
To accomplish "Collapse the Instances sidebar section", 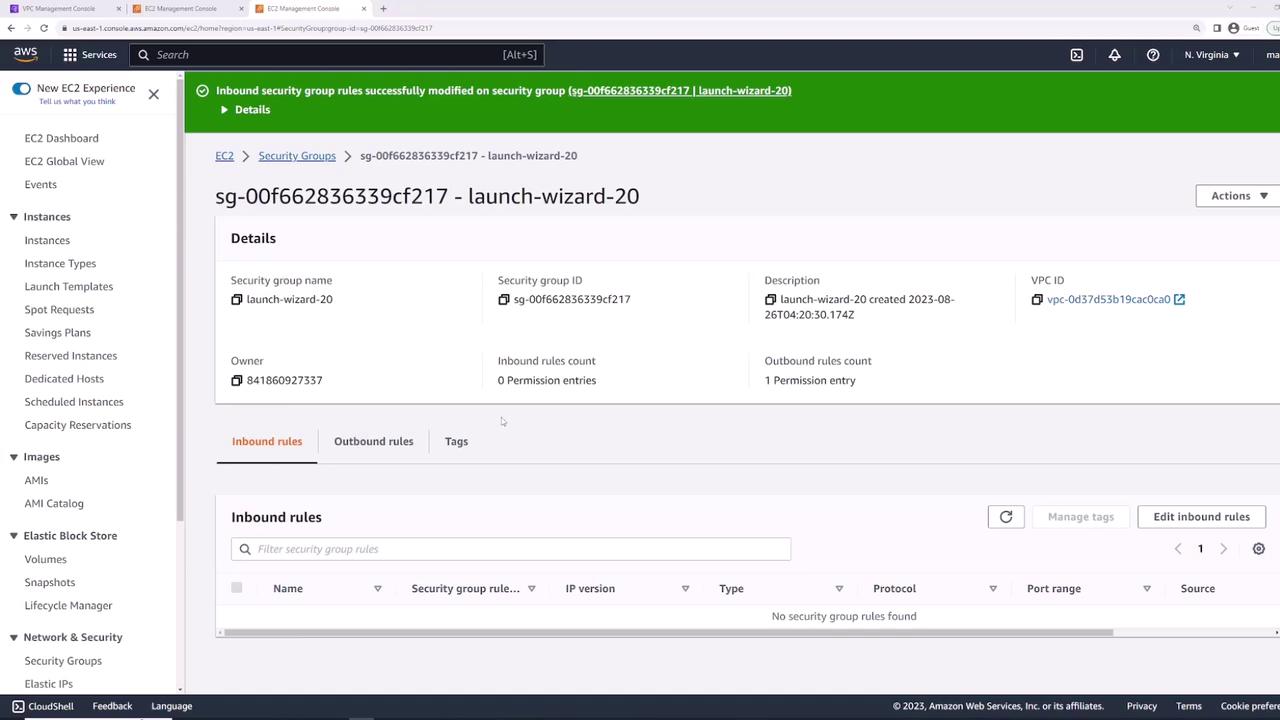I will pyautogui.click(x=14, y=217).
